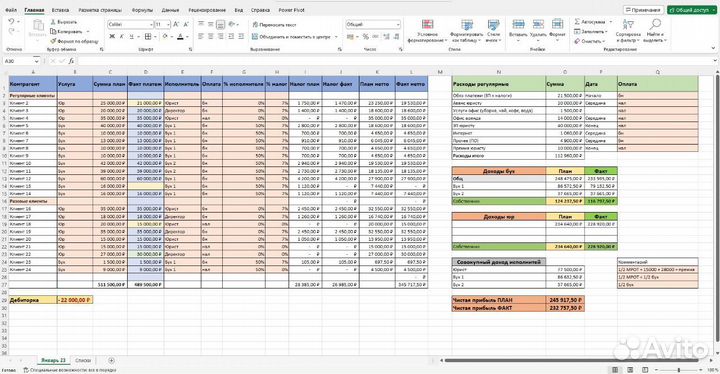720x374 pixels.
Task: Open Sort & Filter (Сортировка и фильтр)
Action: click(628, 31)
